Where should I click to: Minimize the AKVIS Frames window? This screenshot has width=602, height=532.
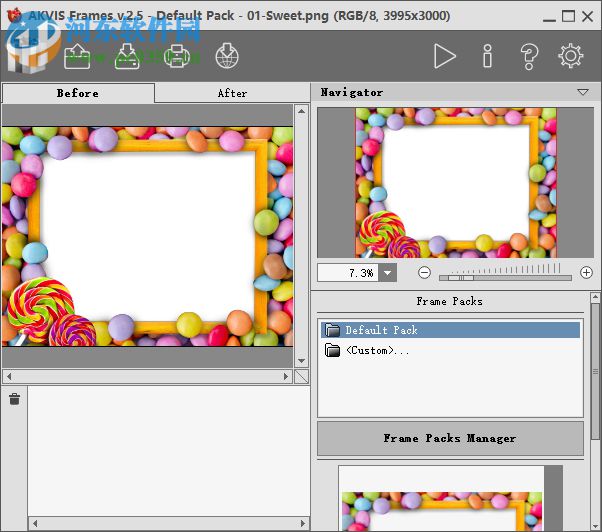click(x=549, y=18)
